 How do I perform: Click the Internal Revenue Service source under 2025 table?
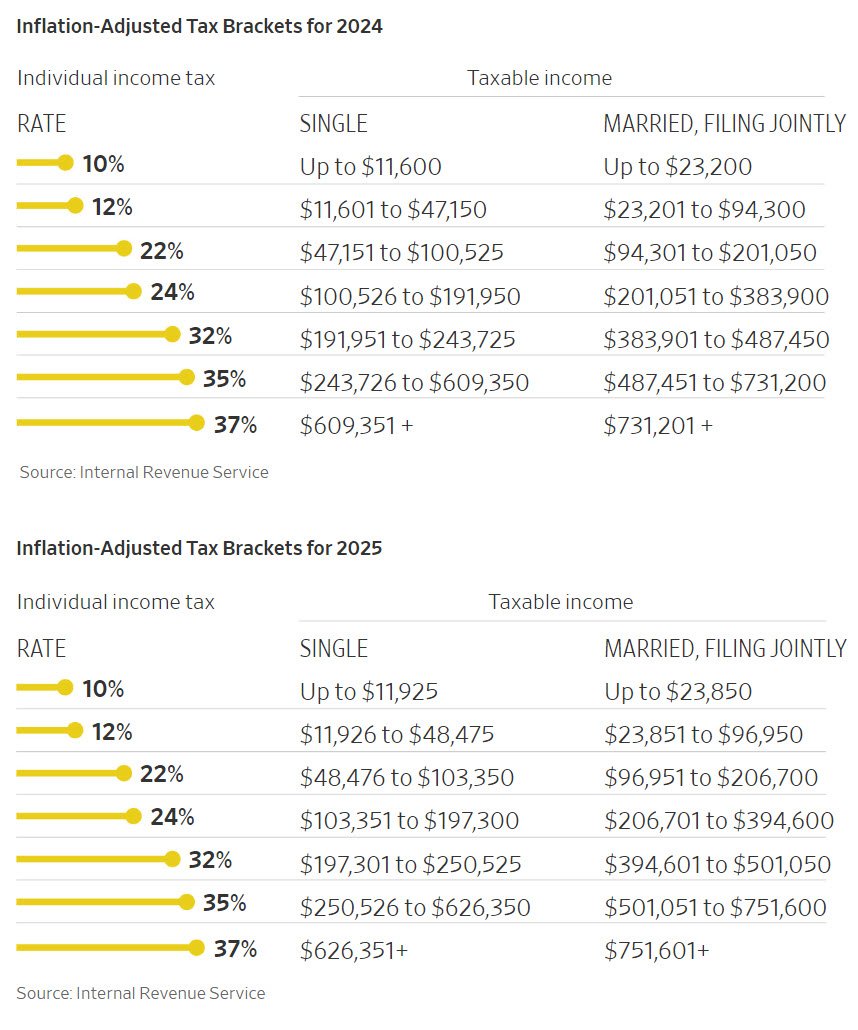[x=141, y=993]
